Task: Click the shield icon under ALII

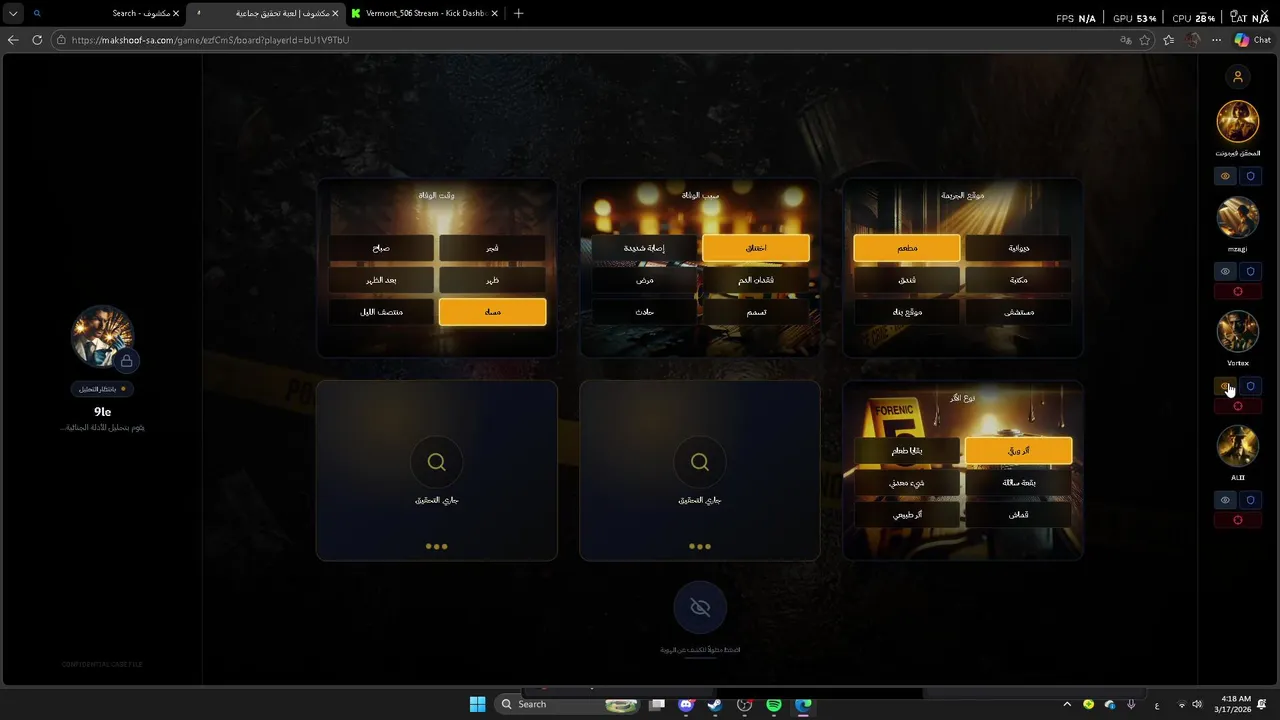Action: tap(1250, 500)
